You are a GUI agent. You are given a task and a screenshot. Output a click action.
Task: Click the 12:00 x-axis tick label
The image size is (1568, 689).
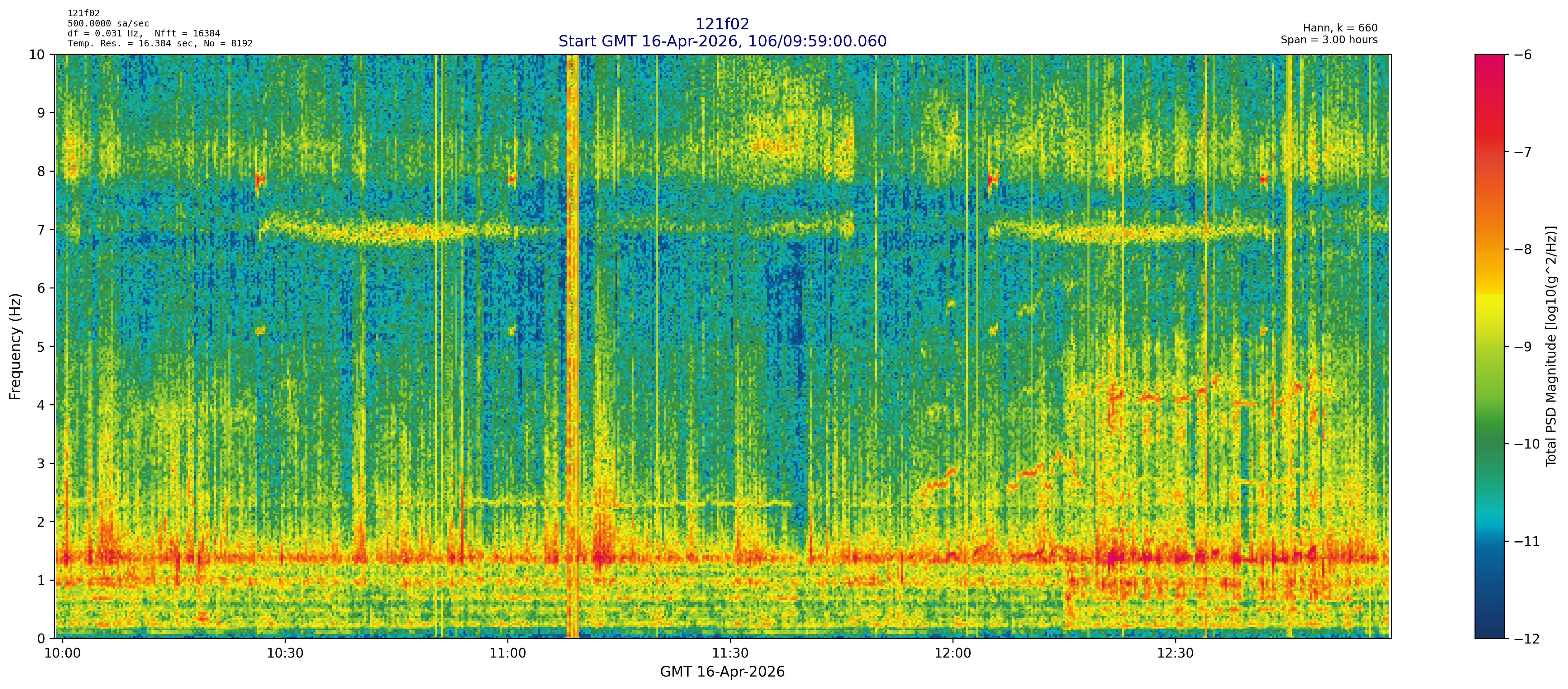tap(953, 654)
